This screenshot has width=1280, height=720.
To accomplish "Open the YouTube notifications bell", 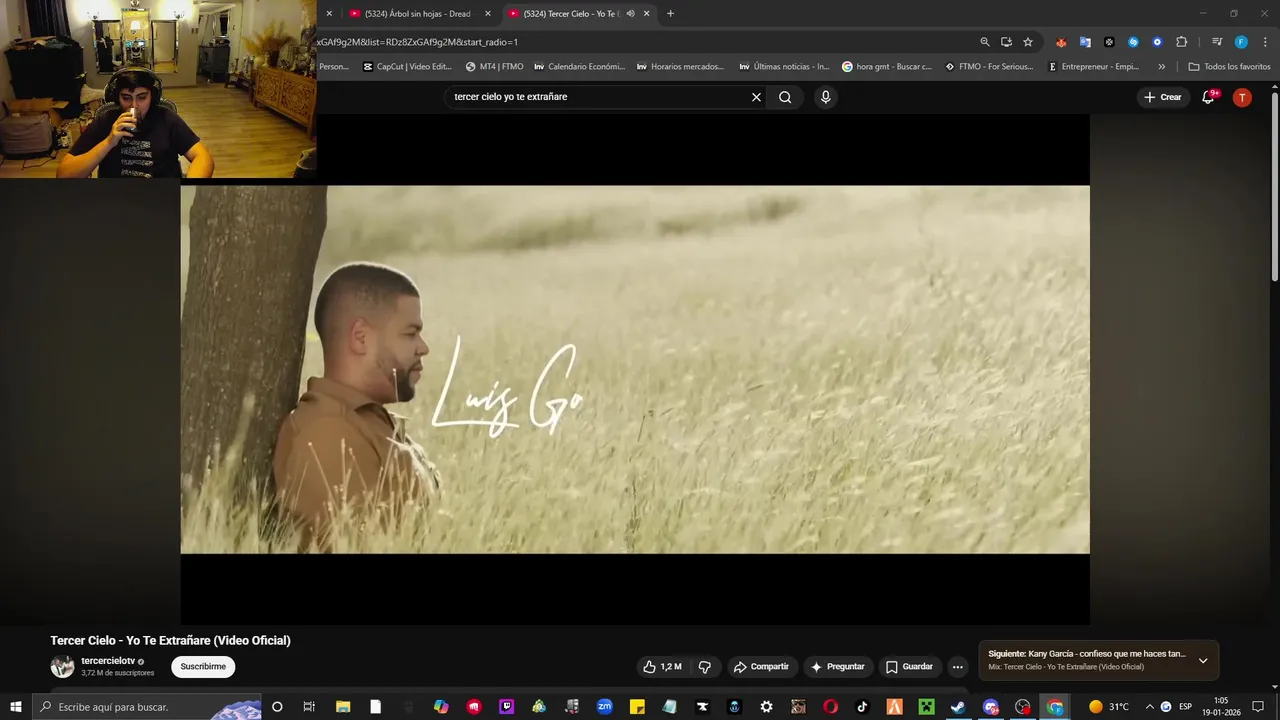I will [x=1208, y=97].
